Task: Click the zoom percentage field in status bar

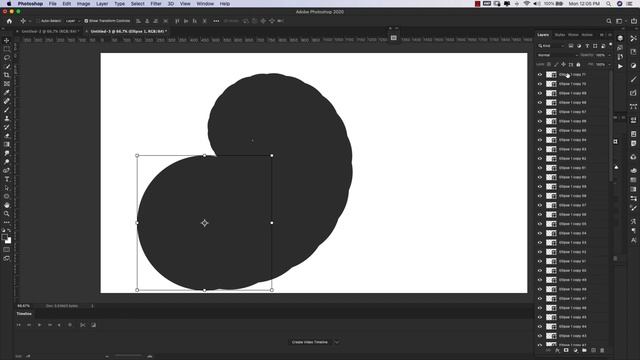Action: pyautogui.click(x=24, y=306)
